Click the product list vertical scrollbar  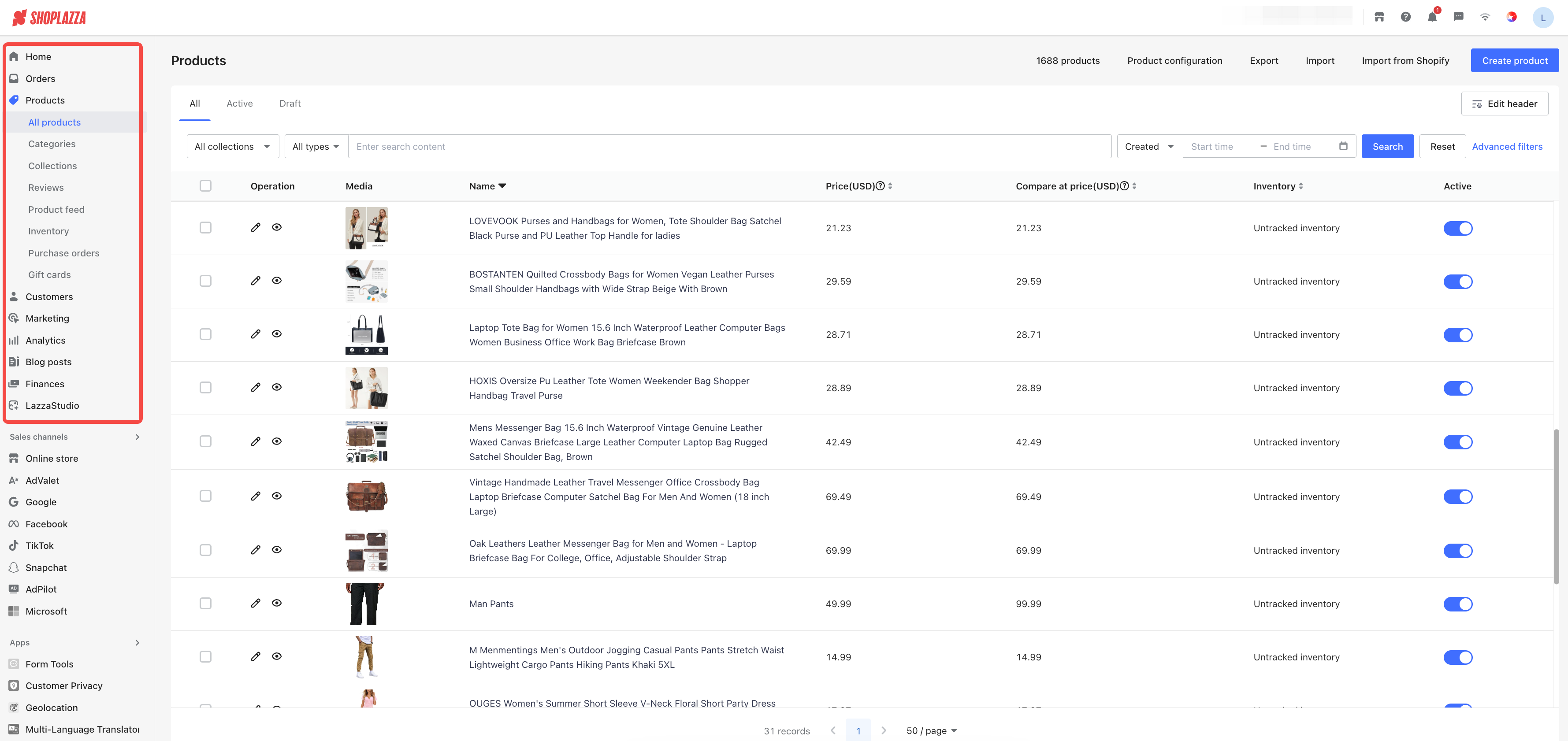click(1557, 506)
